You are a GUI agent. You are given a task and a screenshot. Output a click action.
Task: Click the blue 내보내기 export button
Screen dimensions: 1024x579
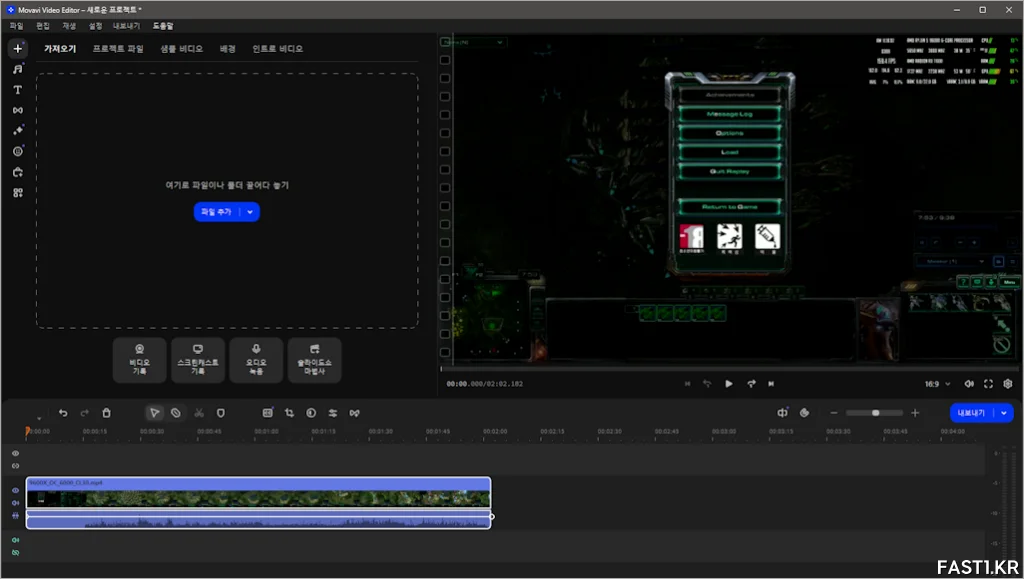(x=972, y=413)
